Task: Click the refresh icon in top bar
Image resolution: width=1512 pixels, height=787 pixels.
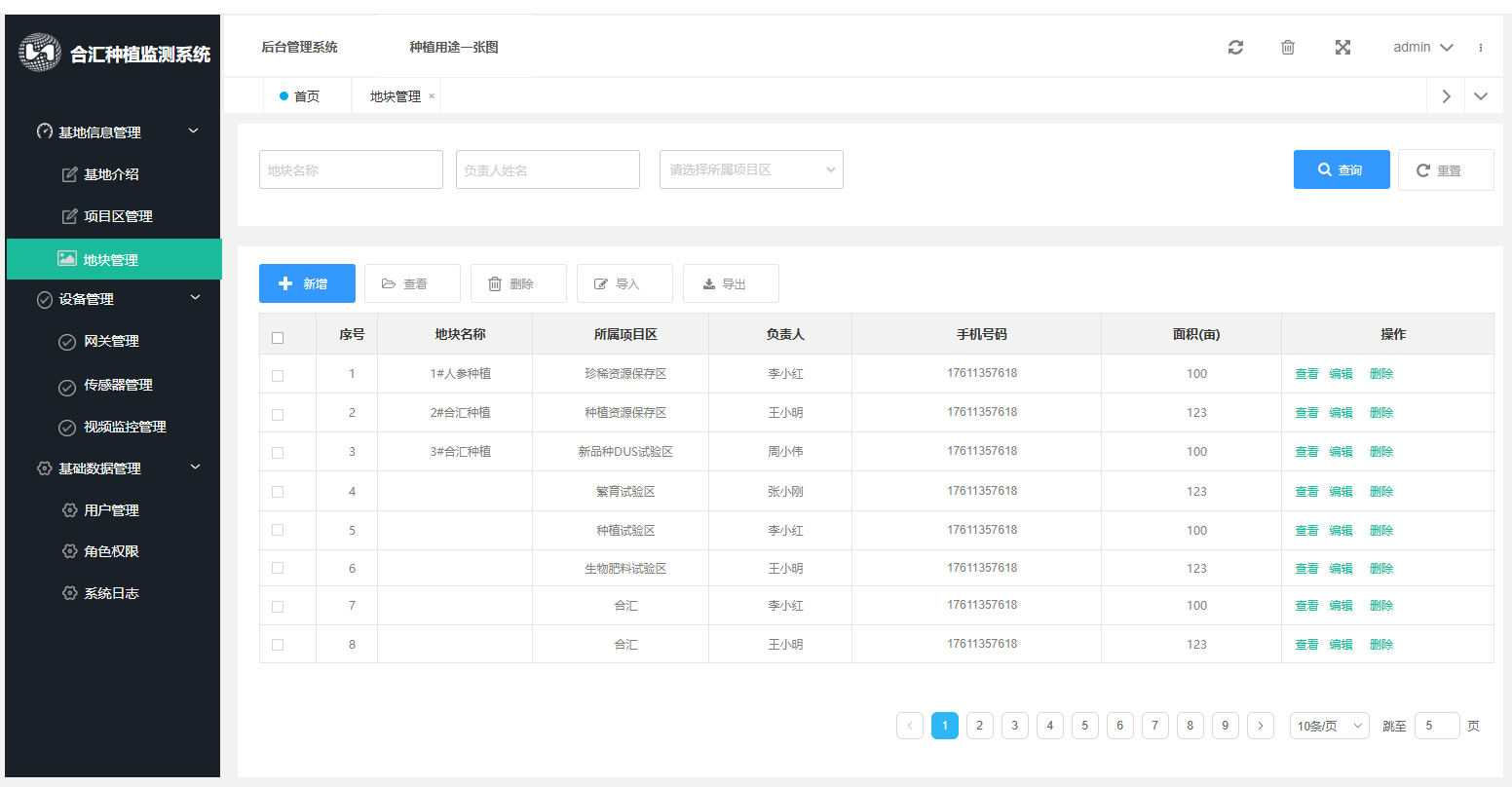Action: [x=1235, y=48]
